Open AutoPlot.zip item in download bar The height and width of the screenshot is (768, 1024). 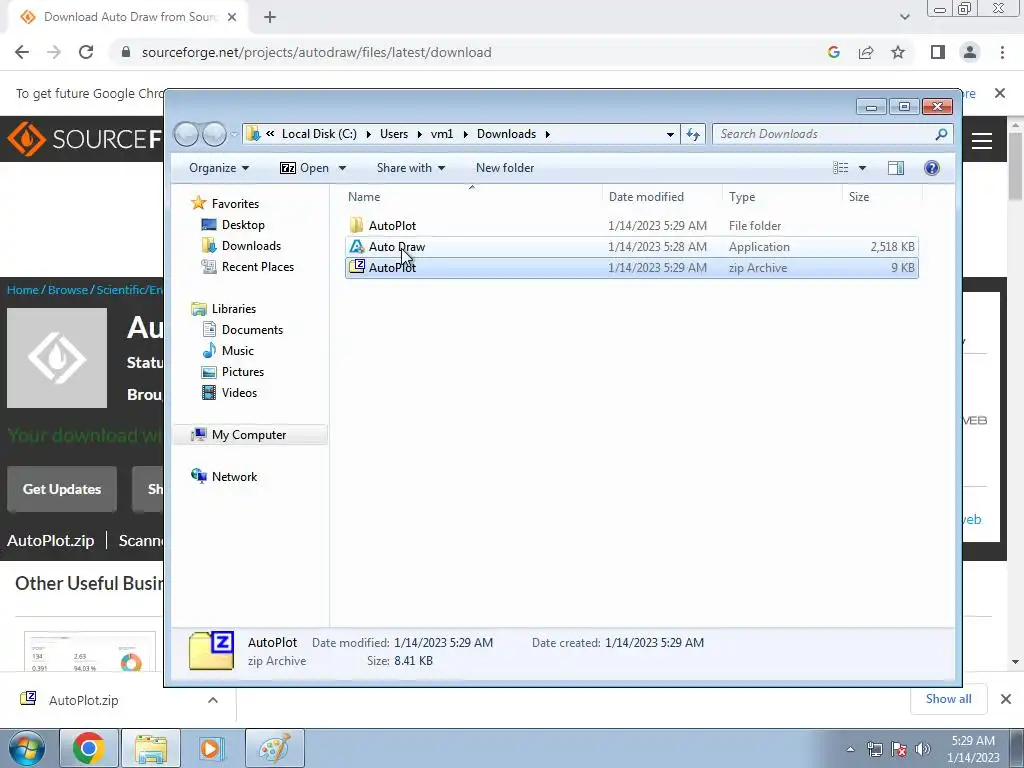pos(84,700)
